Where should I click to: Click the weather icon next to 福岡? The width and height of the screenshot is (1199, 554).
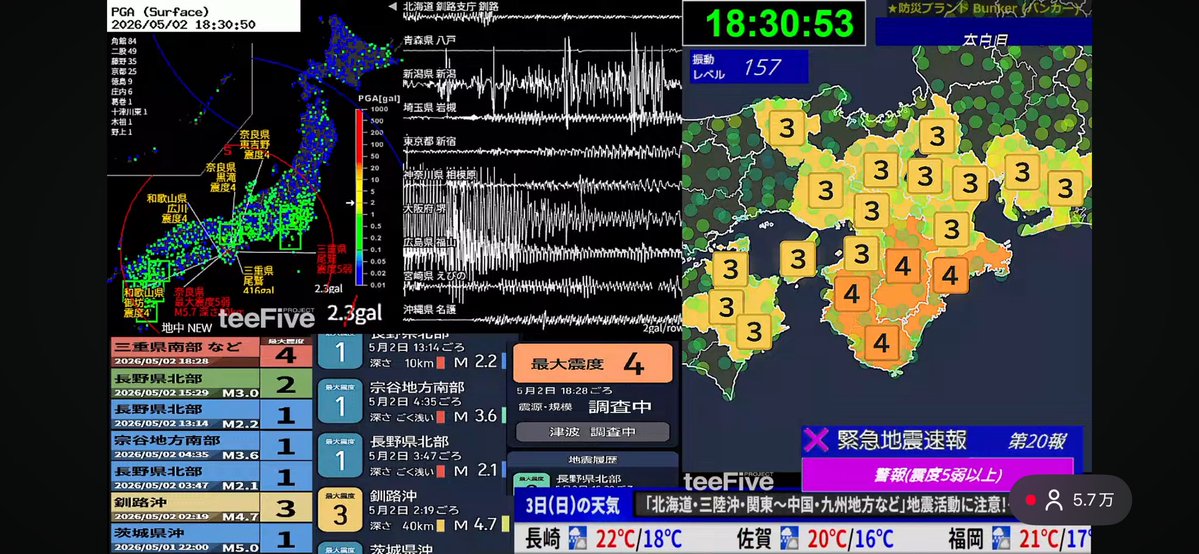tap(1002, 539)
